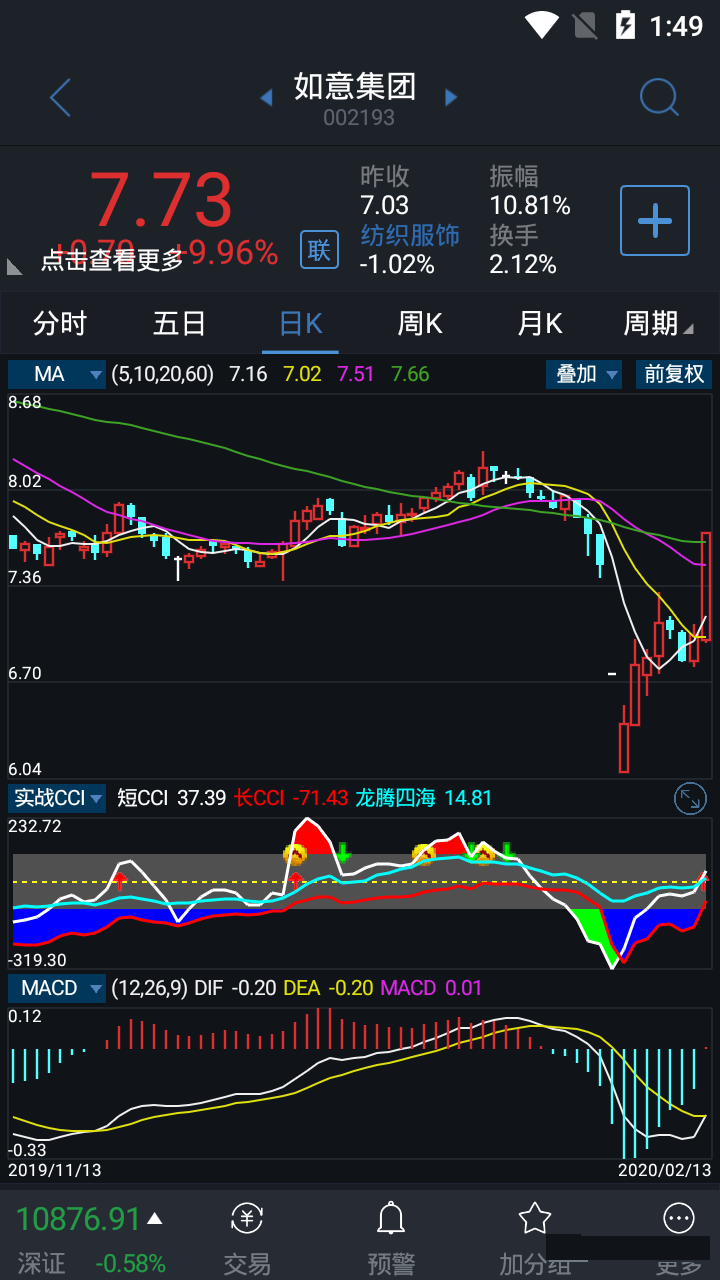The height and width of the screenshot is (1280, 720).
Task: Tap the chart start date 2019/11/13
Action: (55, 1169)
